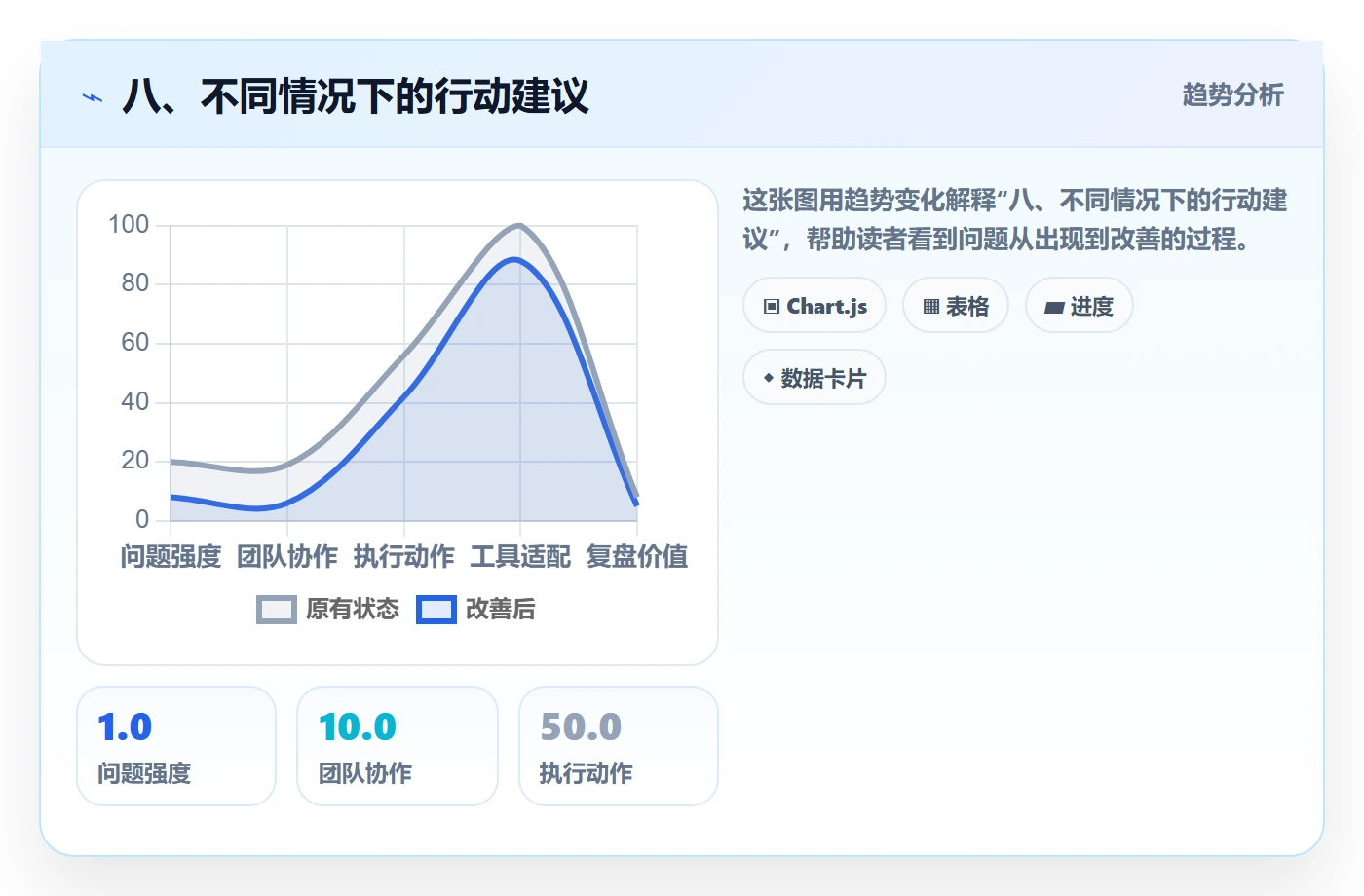Screen dimensions: 1364x896
Task: Open the 10.0 团队协作 stat card
Action: click(398, 746)
